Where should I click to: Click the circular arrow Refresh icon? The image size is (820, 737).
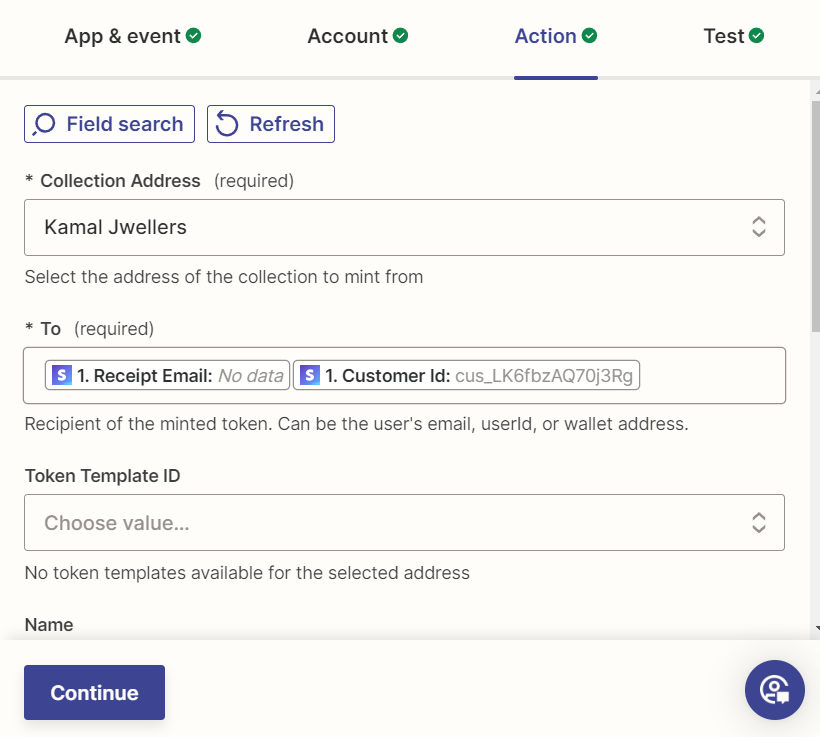click(227, 124)
